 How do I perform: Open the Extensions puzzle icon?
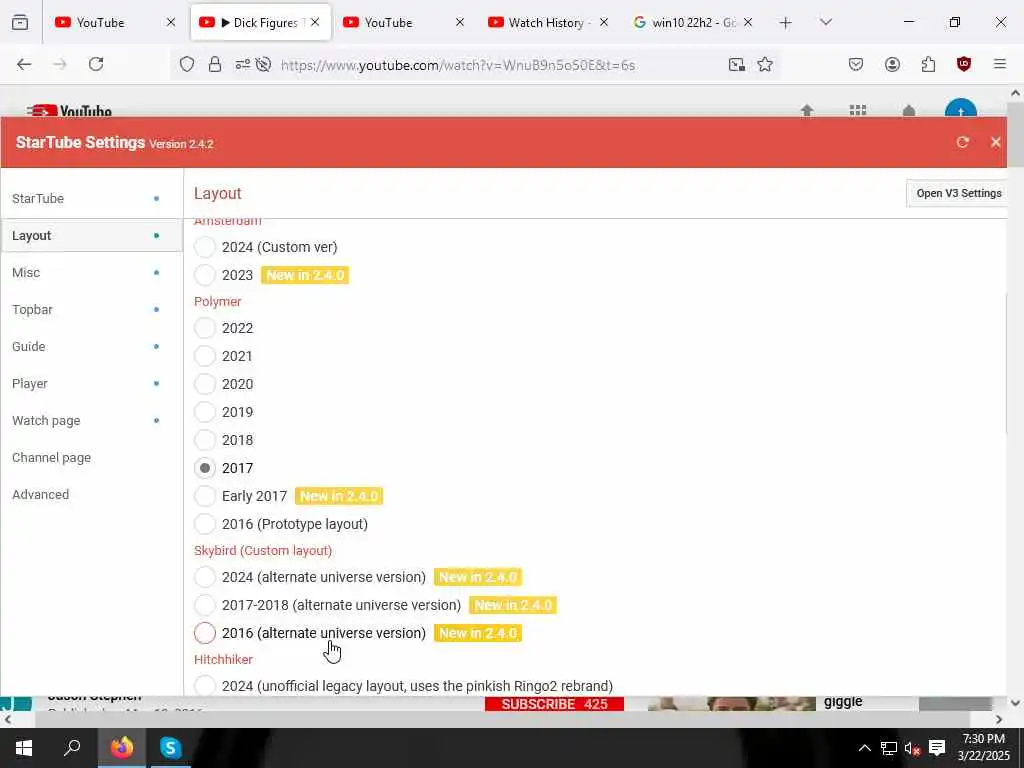pyautogui.click(x=928, y=64)
